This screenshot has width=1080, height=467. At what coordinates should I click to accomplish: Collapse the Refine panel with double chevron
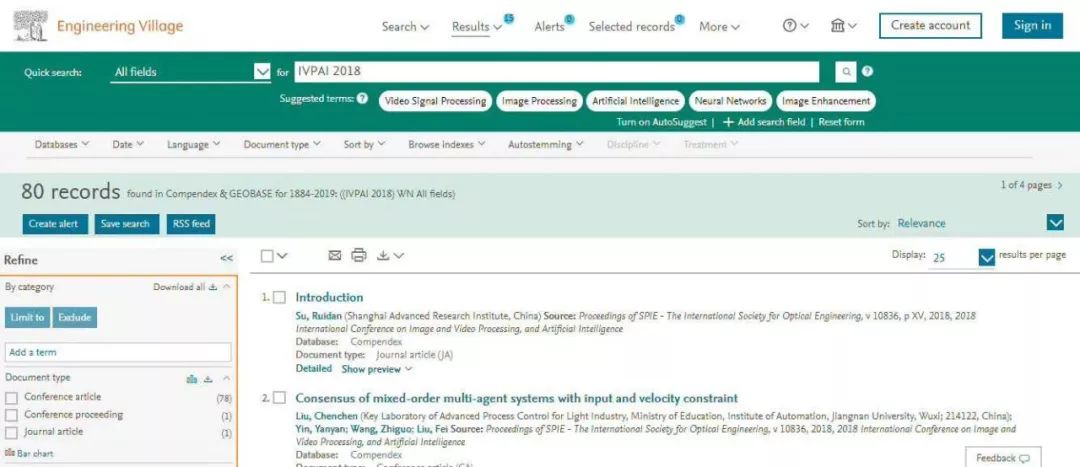[227, 258]
